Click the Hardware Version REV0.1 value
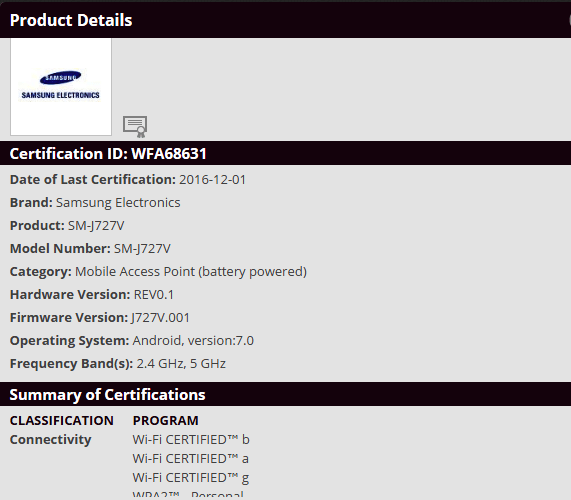The width and height of the screenshot is (571, 500). coord(154,295)
